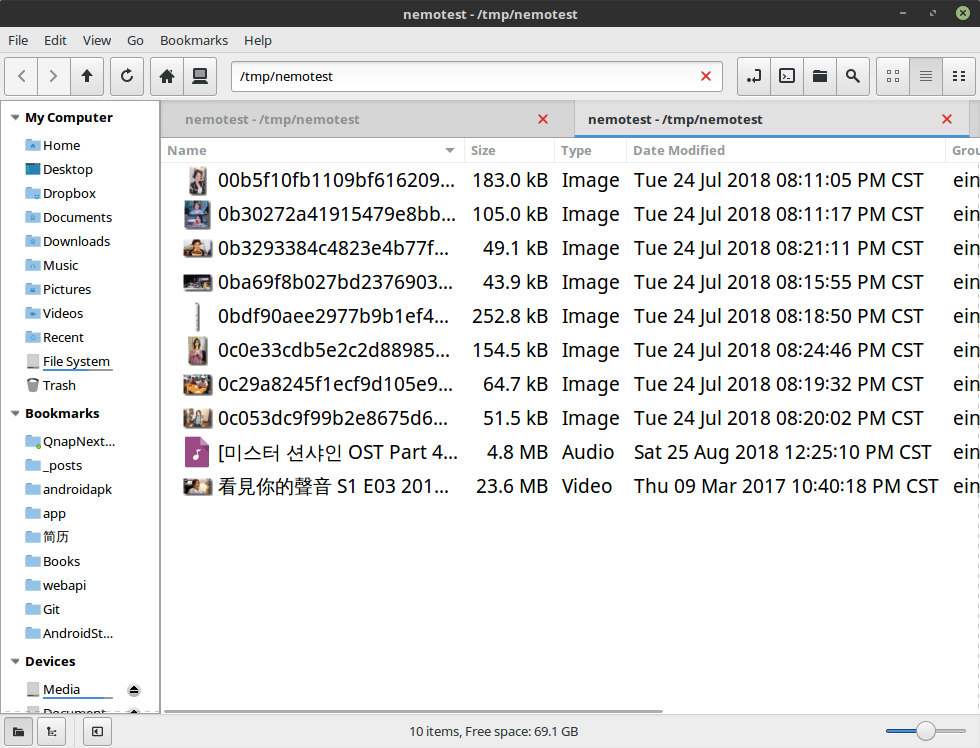
Task: Open a terminal in this folder
Action: coord(788,76)
